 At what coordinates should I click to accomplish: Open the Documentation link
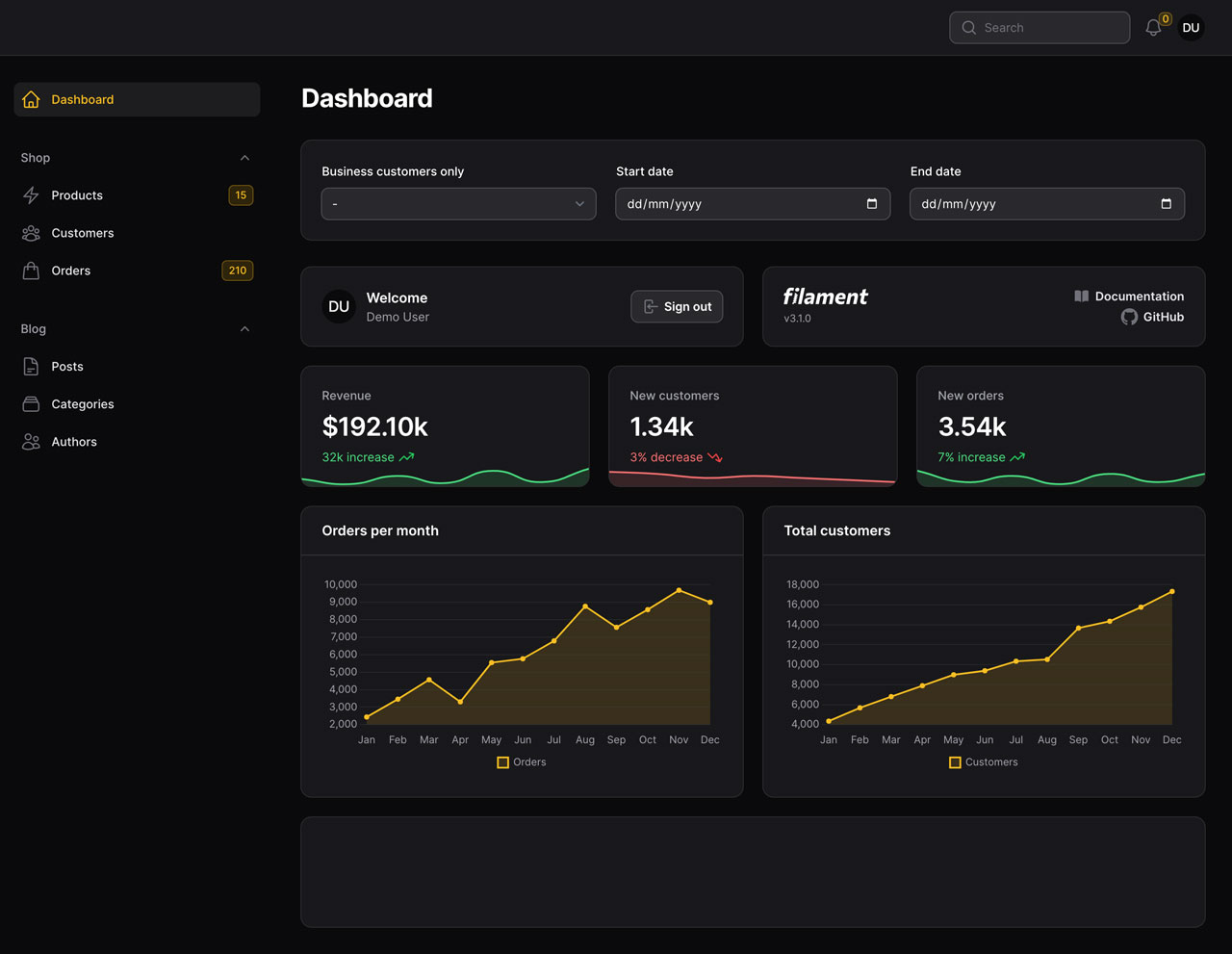[x=1139, y=297]
